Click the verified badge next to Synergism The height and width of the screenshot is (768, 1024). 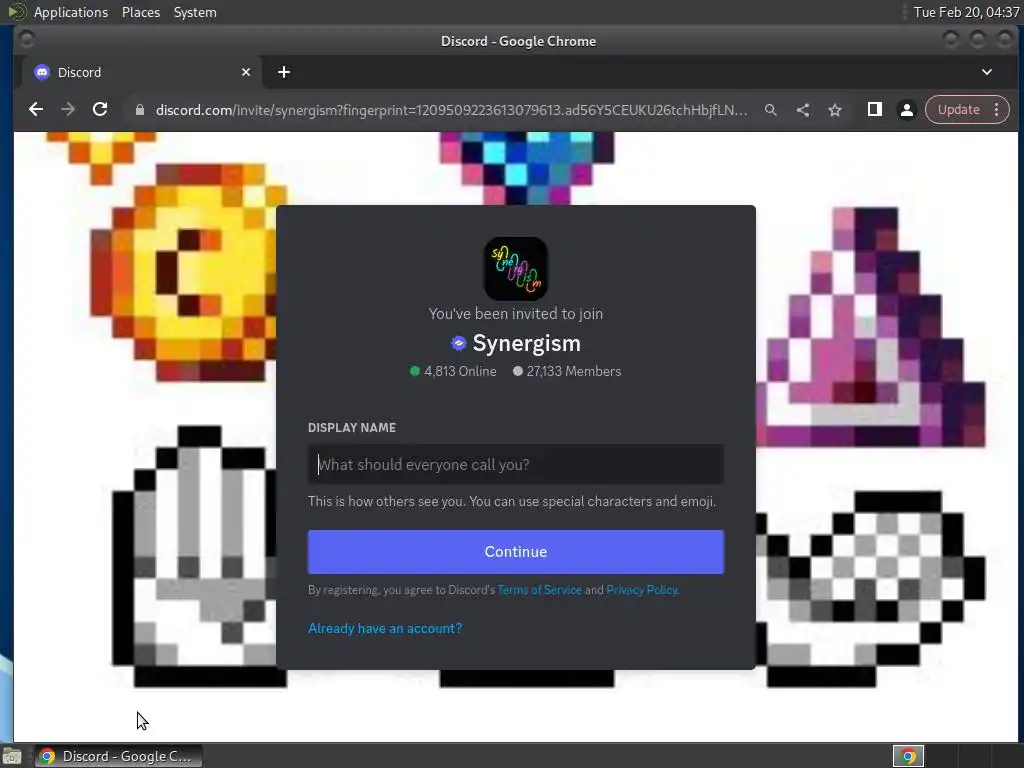pyautogui.click(x=458, y=343)
